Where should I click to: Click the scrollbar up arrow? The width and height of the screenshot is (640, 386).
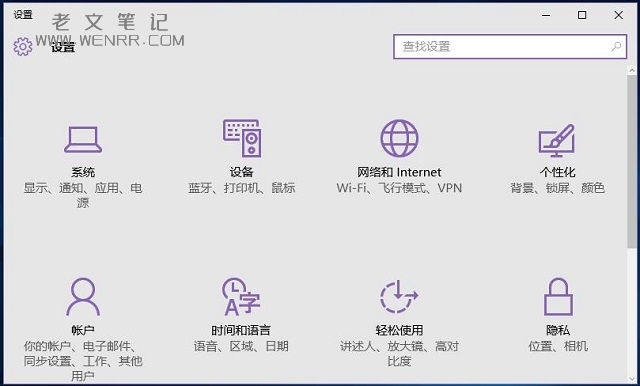(x=632, y=70)
